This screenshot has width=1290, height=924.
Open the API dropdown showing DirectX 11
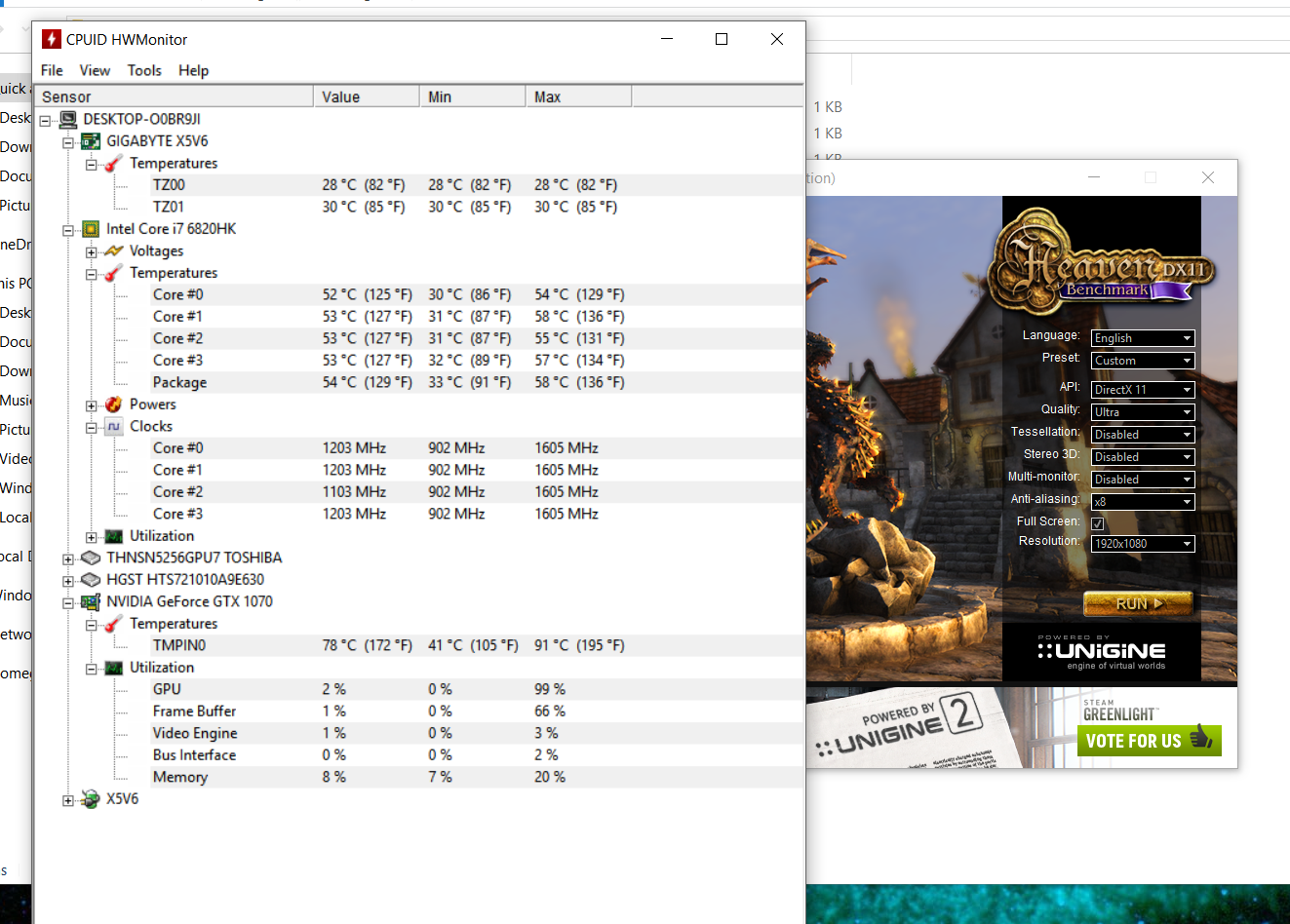1143,390
